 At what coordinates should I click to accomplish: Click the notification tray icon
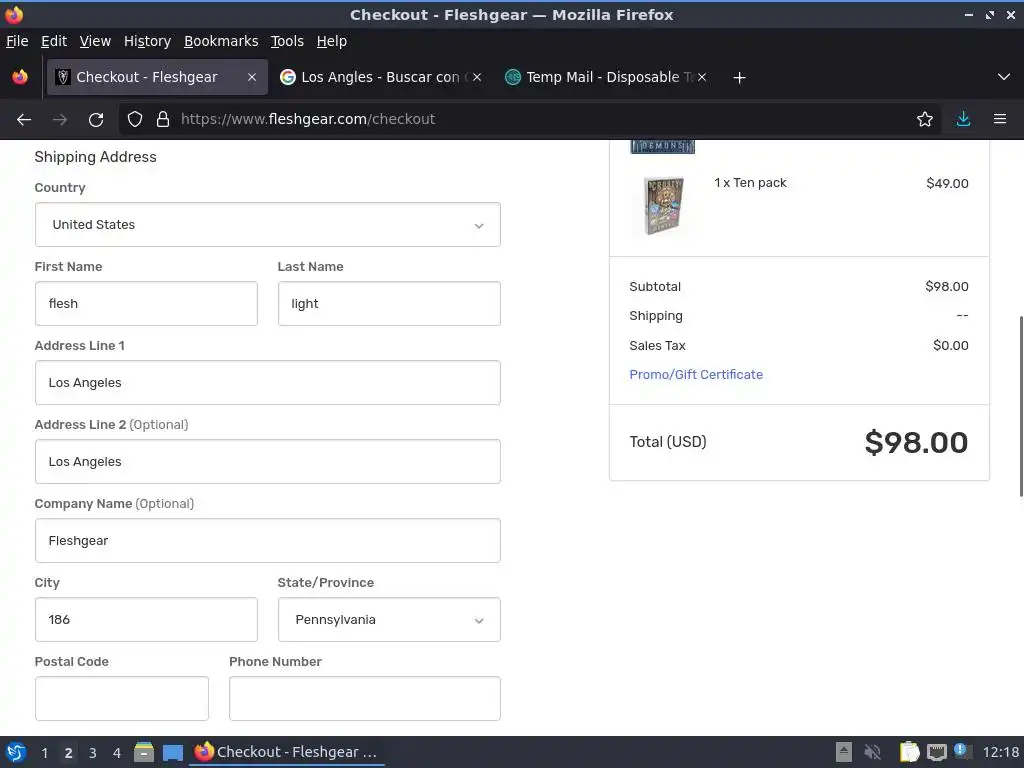961,751
